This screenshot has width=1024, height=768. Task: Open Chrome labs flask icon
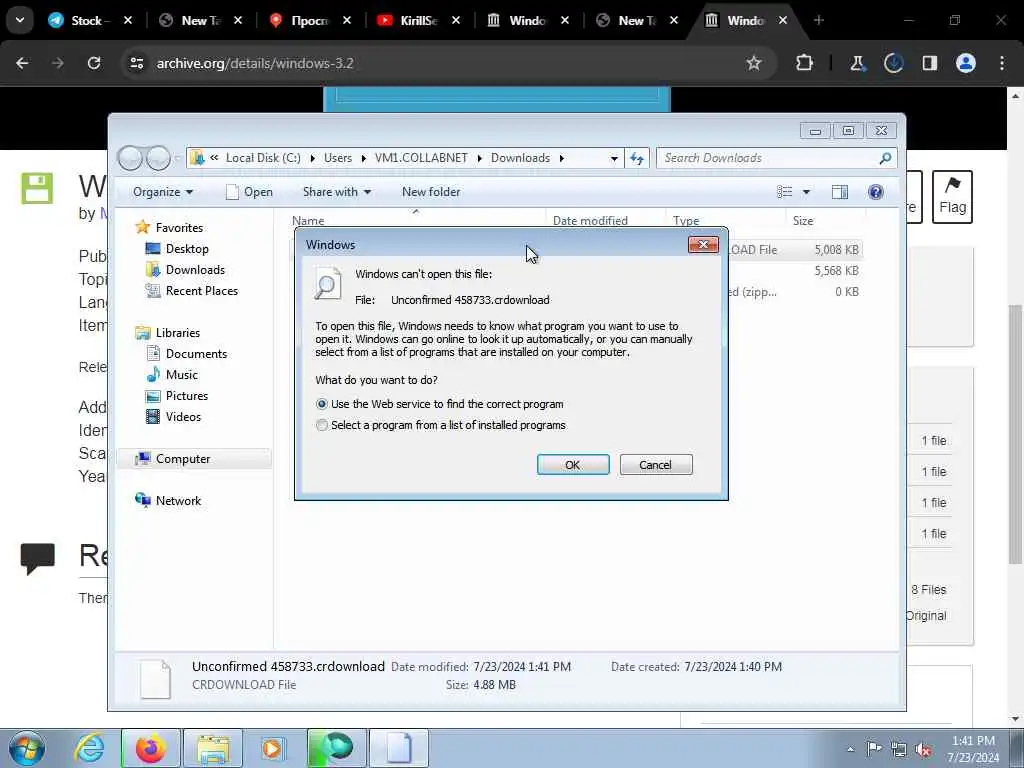(857, 63)
